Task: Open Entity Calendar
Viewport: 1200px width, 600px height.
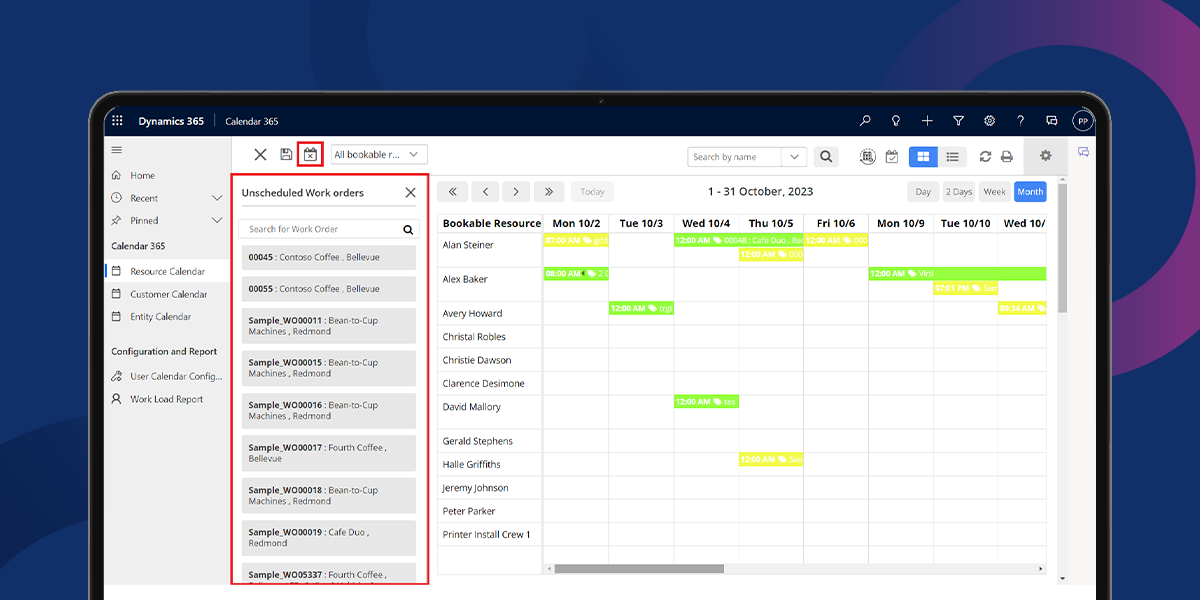Action: 160,316
